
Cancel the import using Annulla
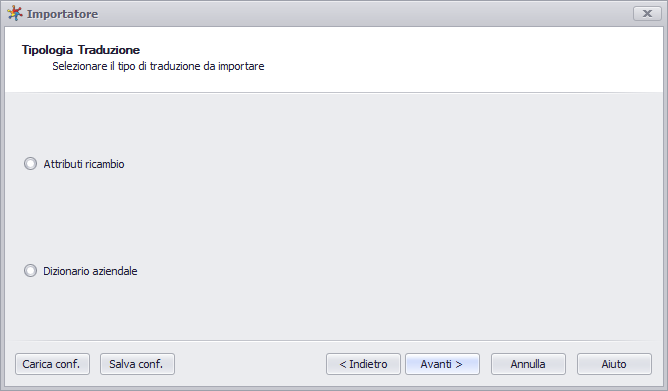pyautogui.click(x=528, y=364)
